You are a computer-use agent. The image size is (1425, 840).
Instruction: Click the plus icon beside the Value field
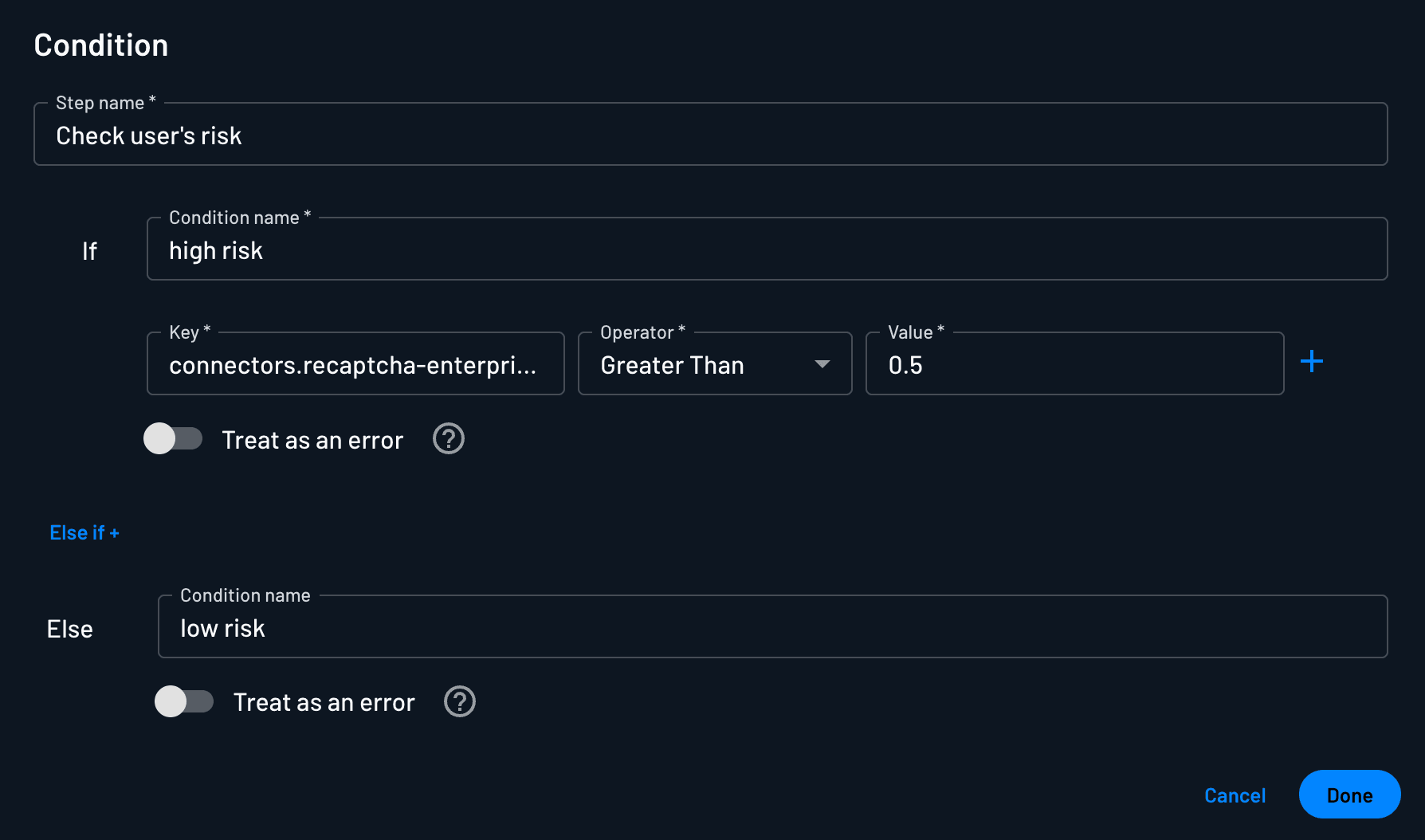point(1311,362)
